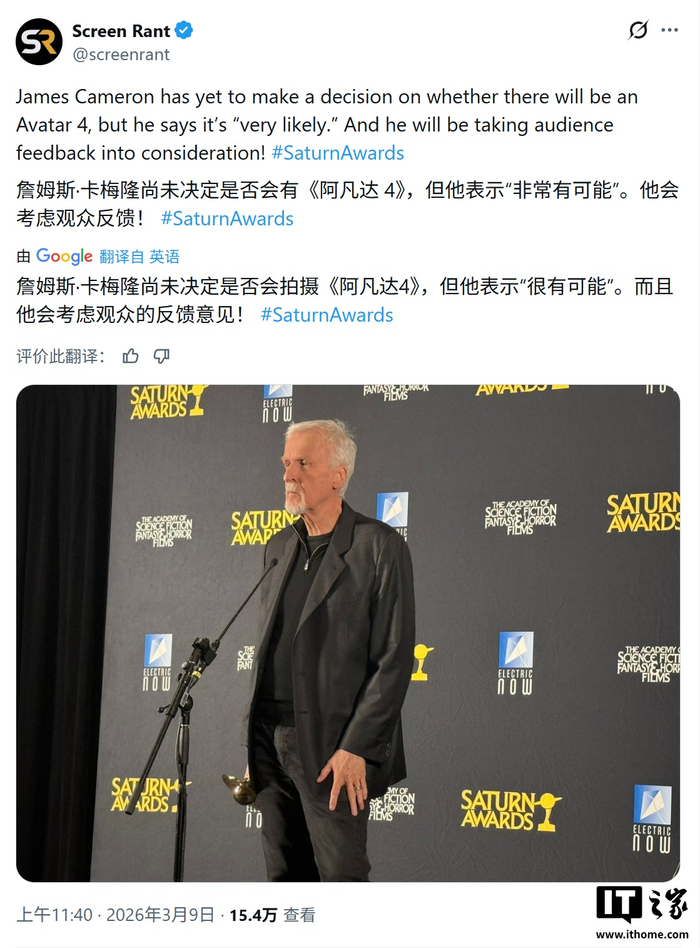Click #SaturnAwards hashtag in the Google translation
The image size is (700, 948).
[x=327, y=314]
